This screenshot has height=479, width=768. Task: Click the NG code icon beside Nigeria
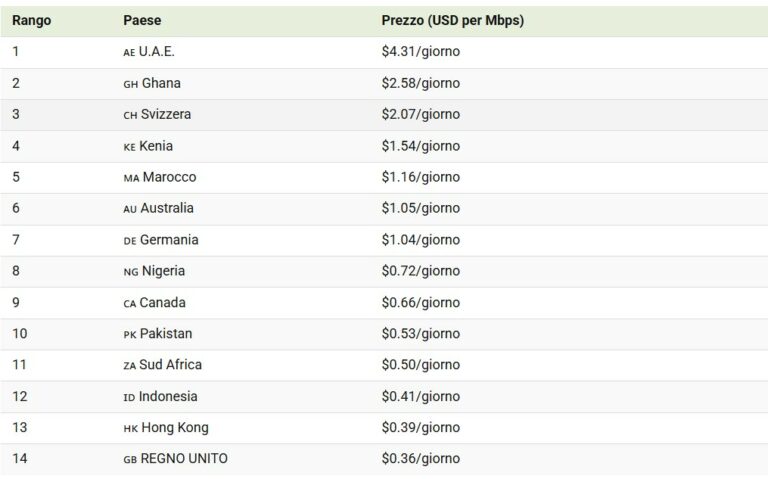[130, 272]
